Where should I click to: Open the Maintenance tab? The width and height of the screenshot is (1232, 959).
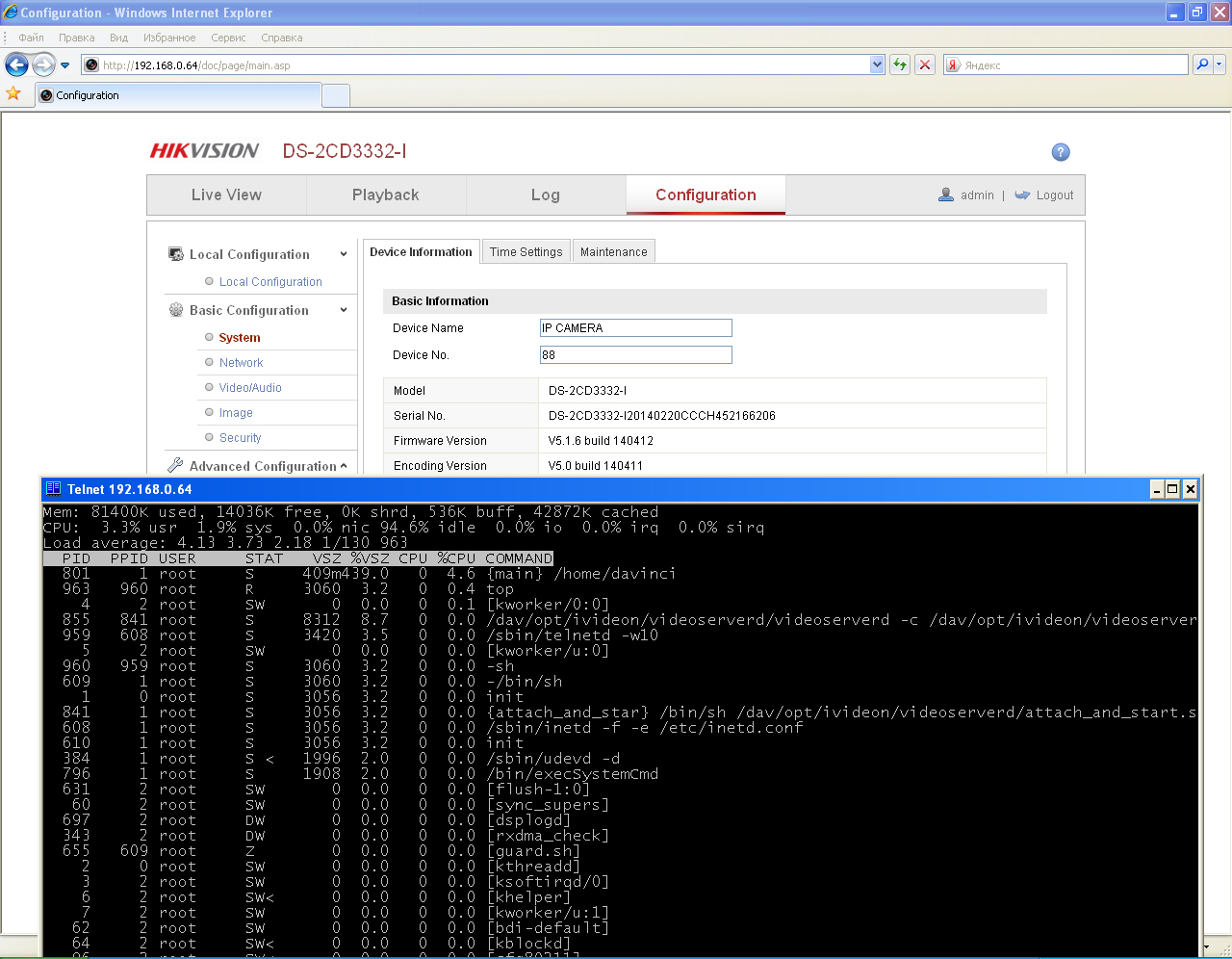tap(614, 251)
